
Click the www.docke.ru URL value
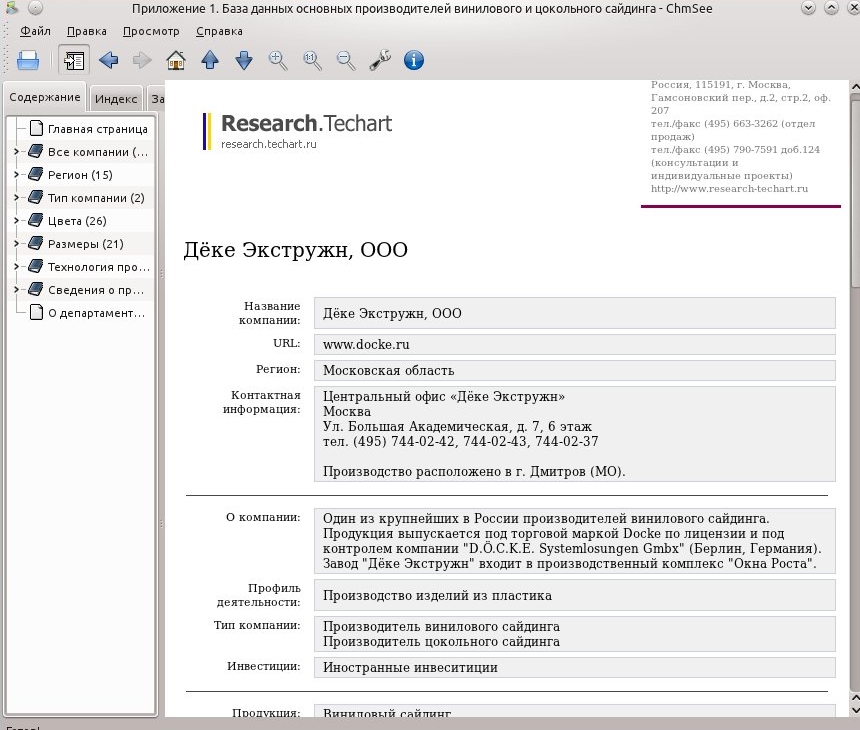click(x=366, y=344)
